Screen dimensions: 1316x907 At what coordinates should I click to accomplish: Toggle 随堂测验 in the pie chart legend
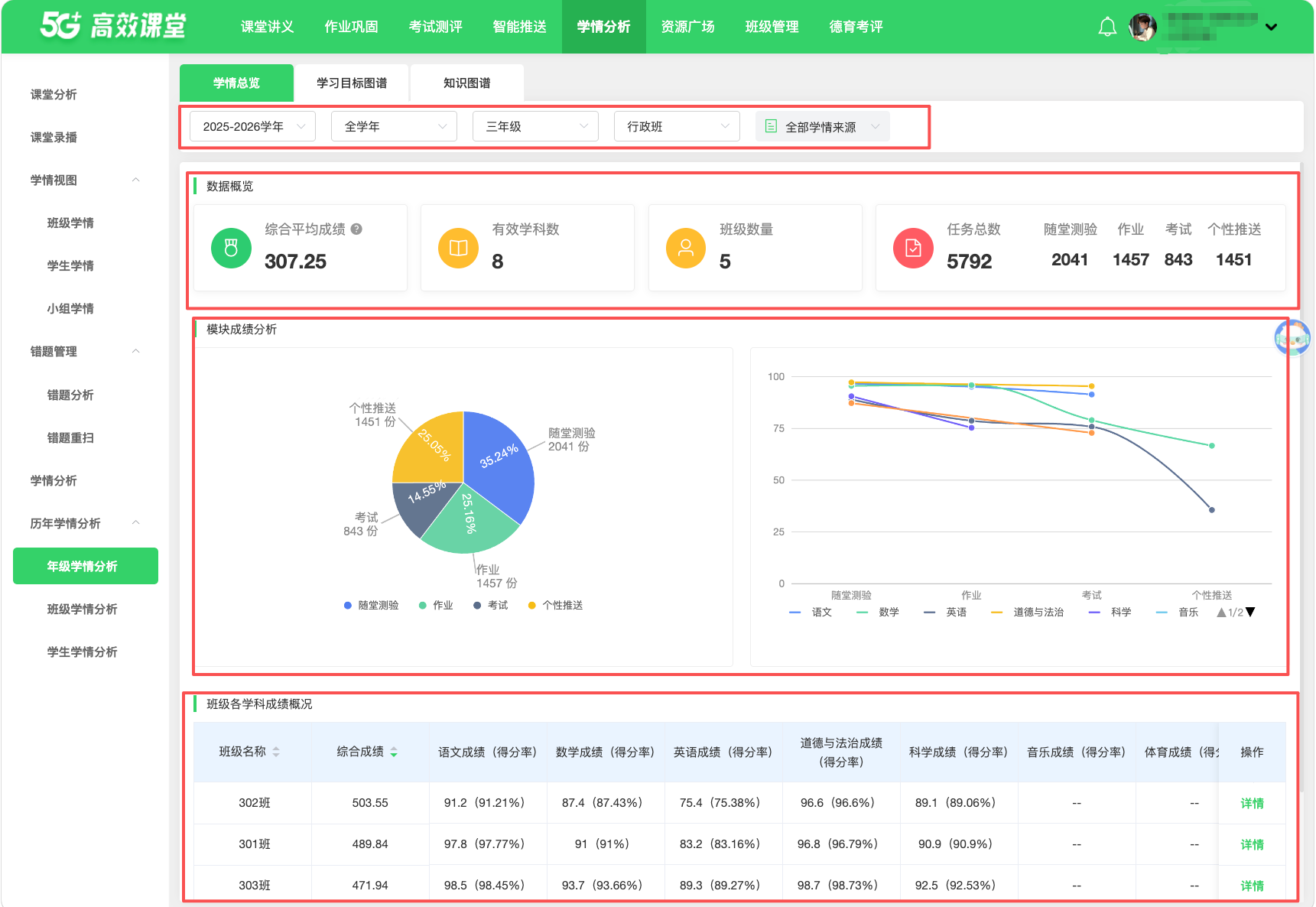pyautogui.click(x=371, y=605)
